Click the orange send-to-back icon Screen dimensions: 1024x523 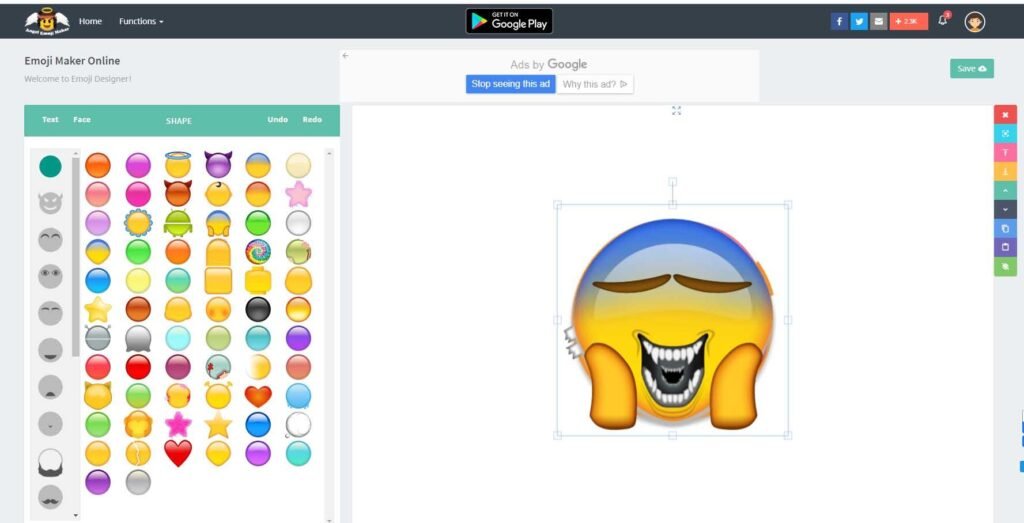point(1005,171)
